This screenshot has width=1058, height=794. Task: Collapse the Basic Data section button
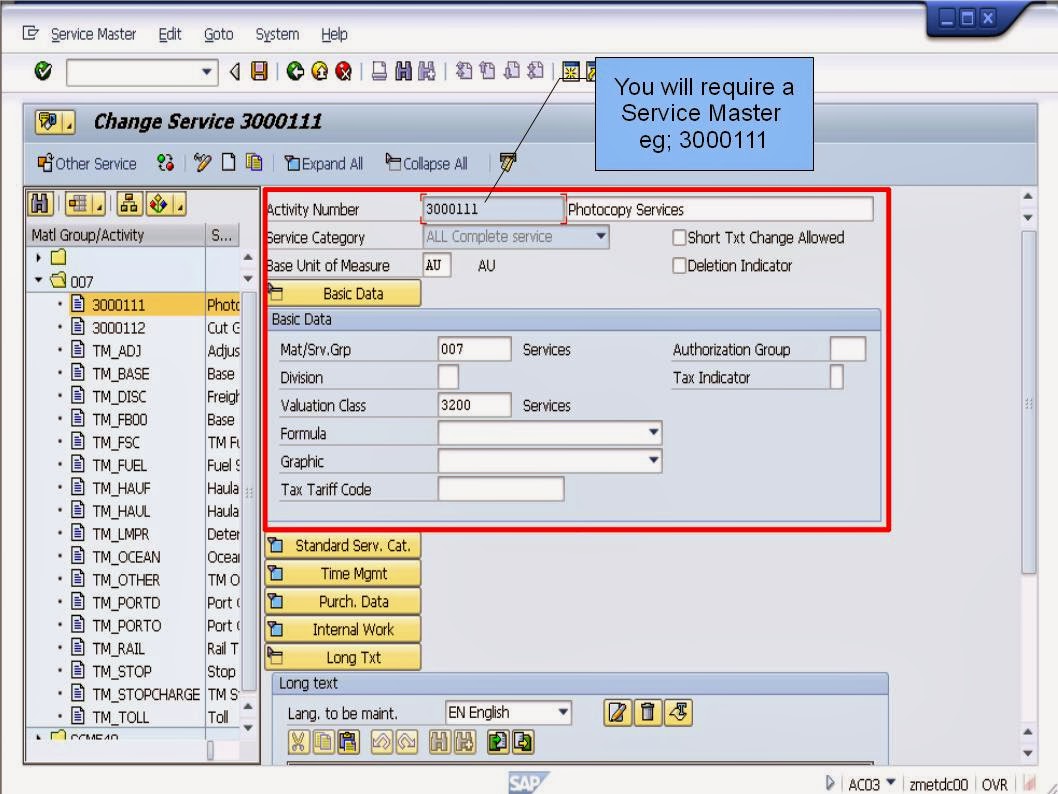[343, 293]
